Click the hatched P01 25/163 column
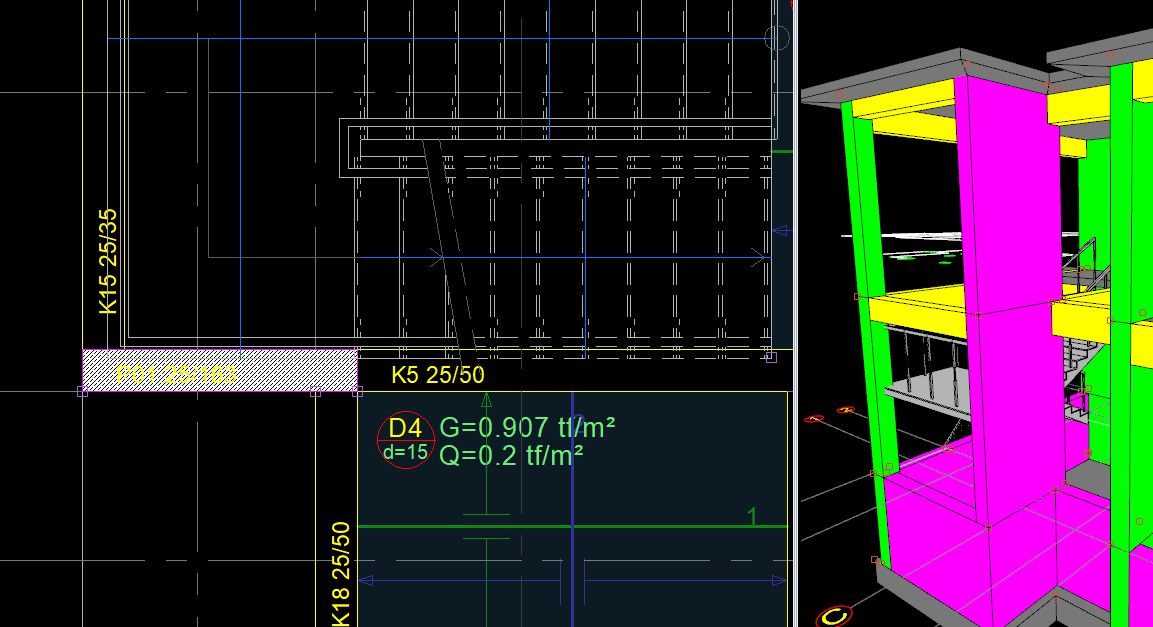1153x627 pixels. 219,370
